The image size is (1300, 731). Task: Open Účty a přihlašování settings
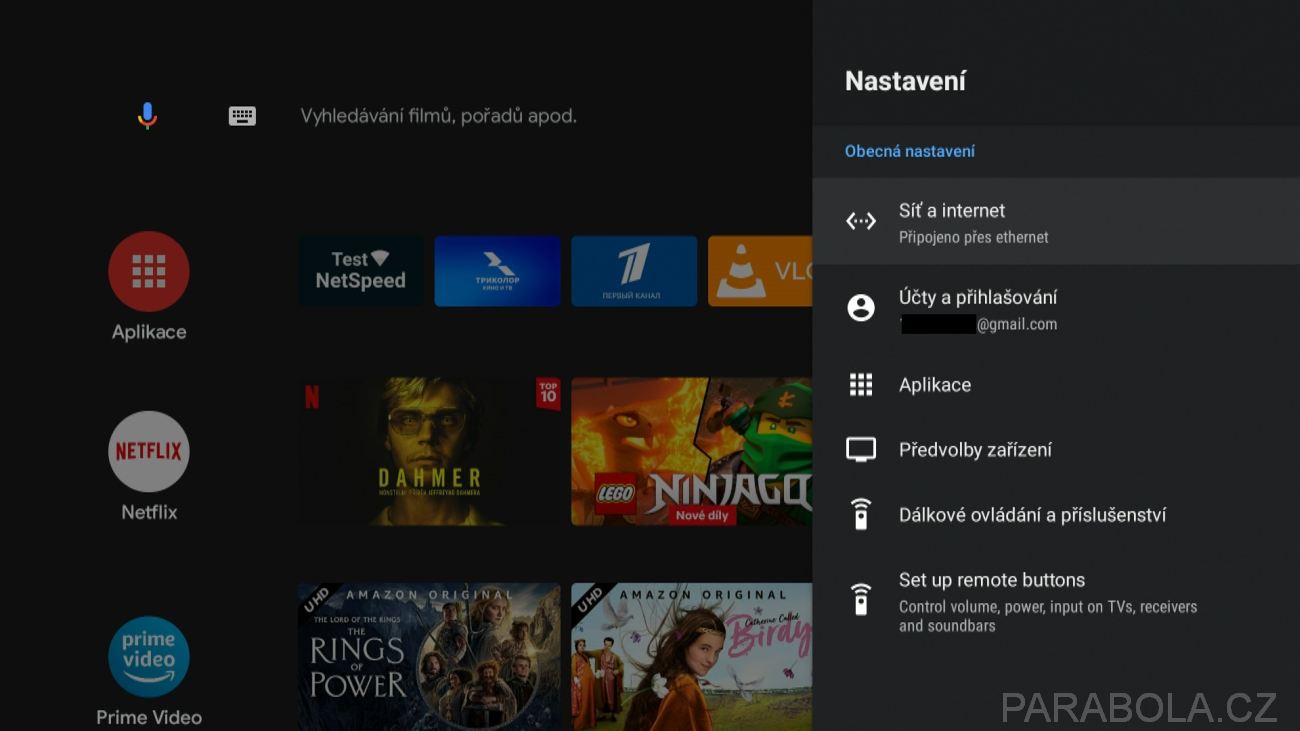point(1056,308)
